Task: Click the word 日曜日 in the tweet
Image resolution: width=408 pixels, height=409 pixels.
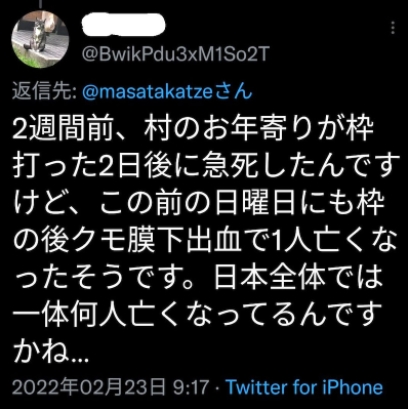Action: [254, 204]
